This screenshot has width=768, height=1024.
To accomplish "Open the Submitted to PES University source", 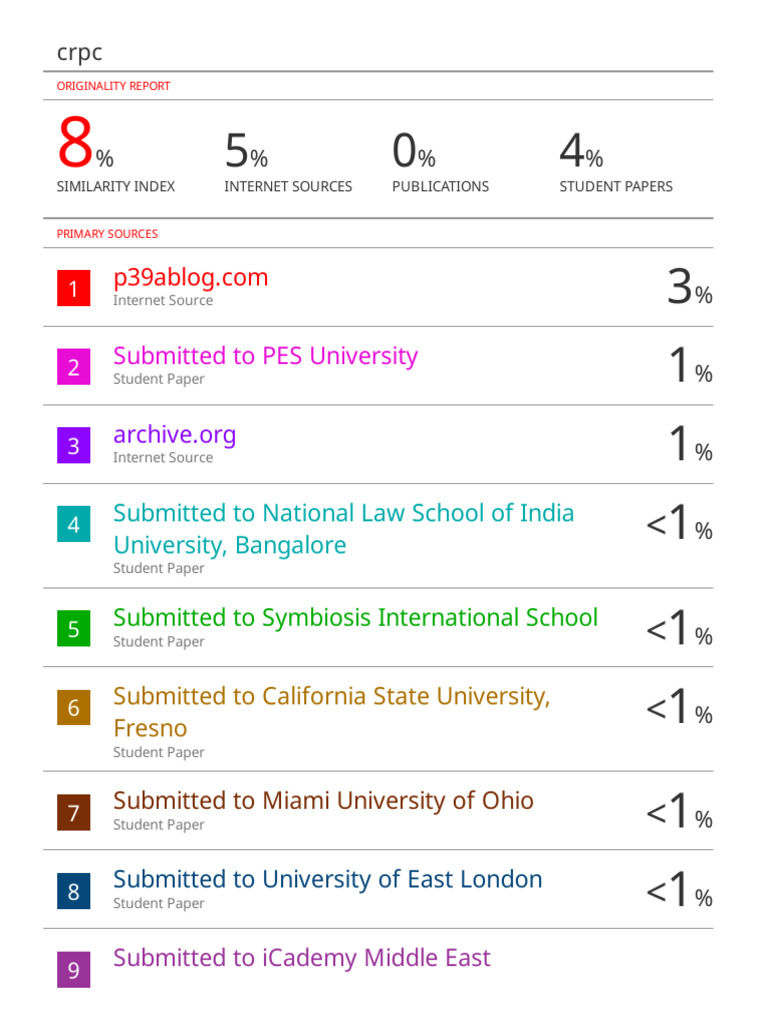I will coord(265,356).
